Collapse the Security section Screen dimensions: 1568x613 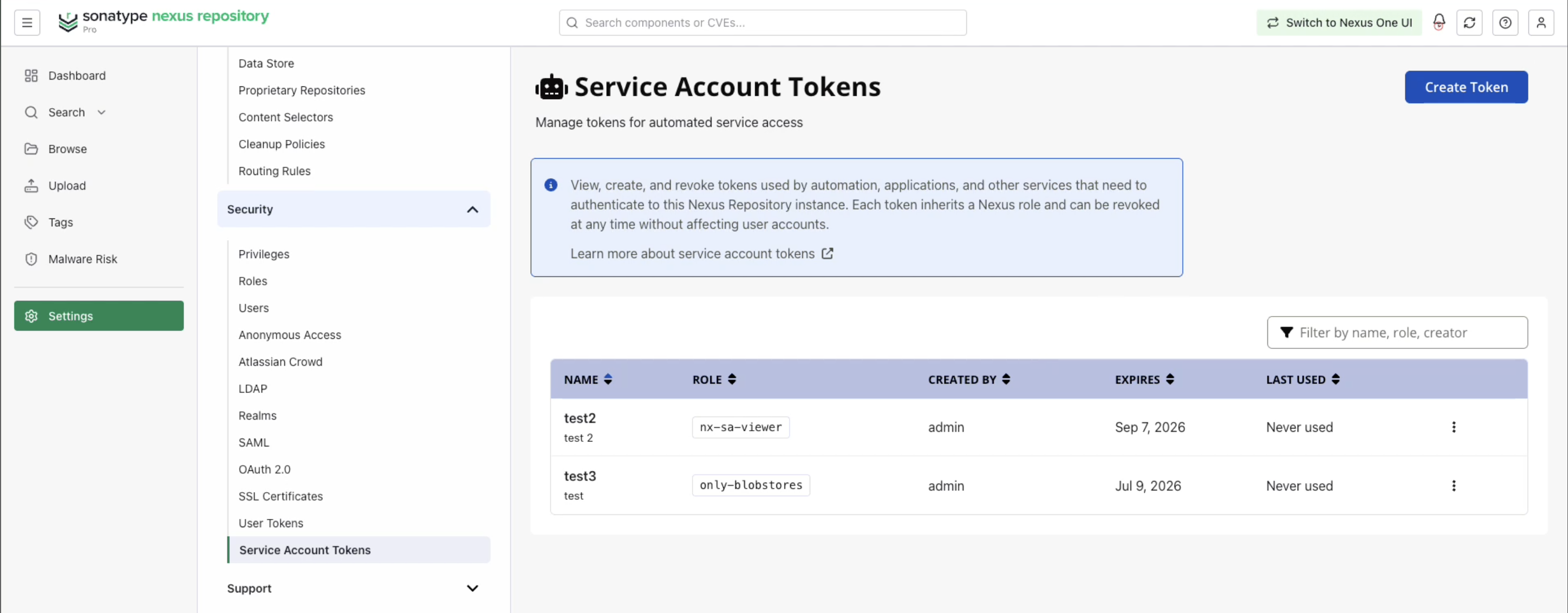coord(354,209)
